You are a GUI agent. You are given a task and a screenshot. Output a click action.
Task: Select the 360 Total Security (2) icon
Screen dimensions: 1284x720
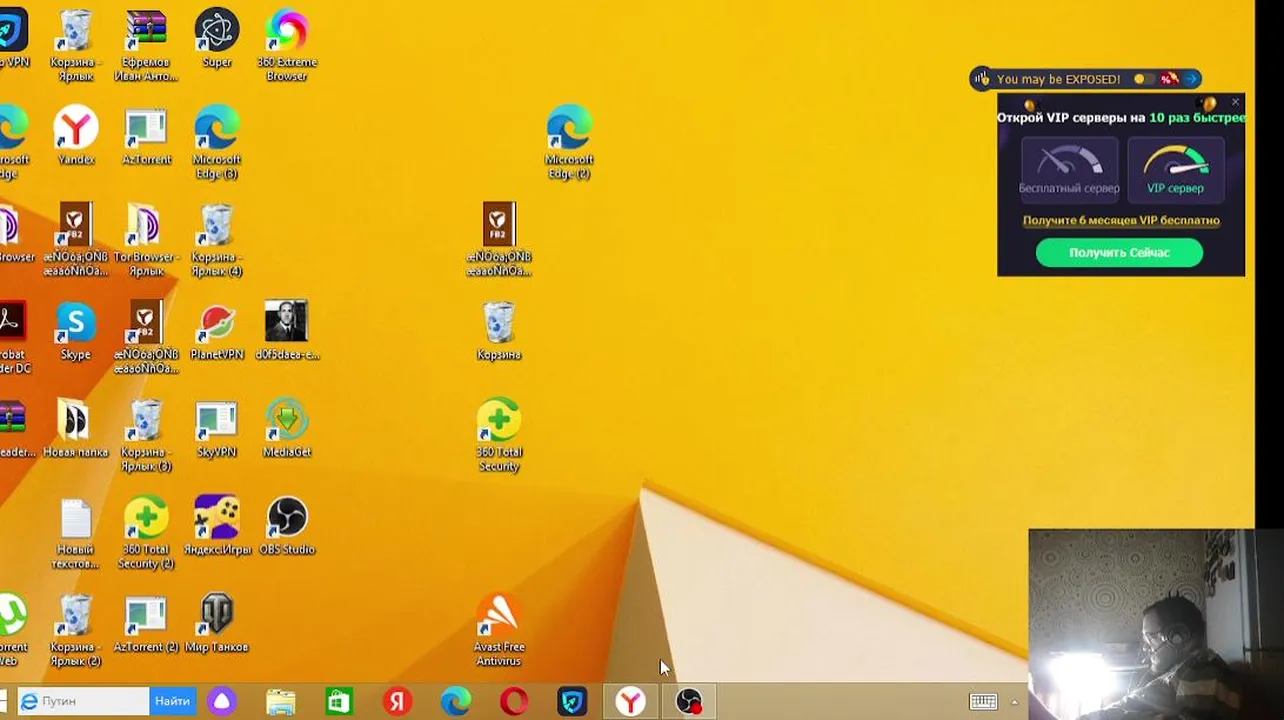146,532
